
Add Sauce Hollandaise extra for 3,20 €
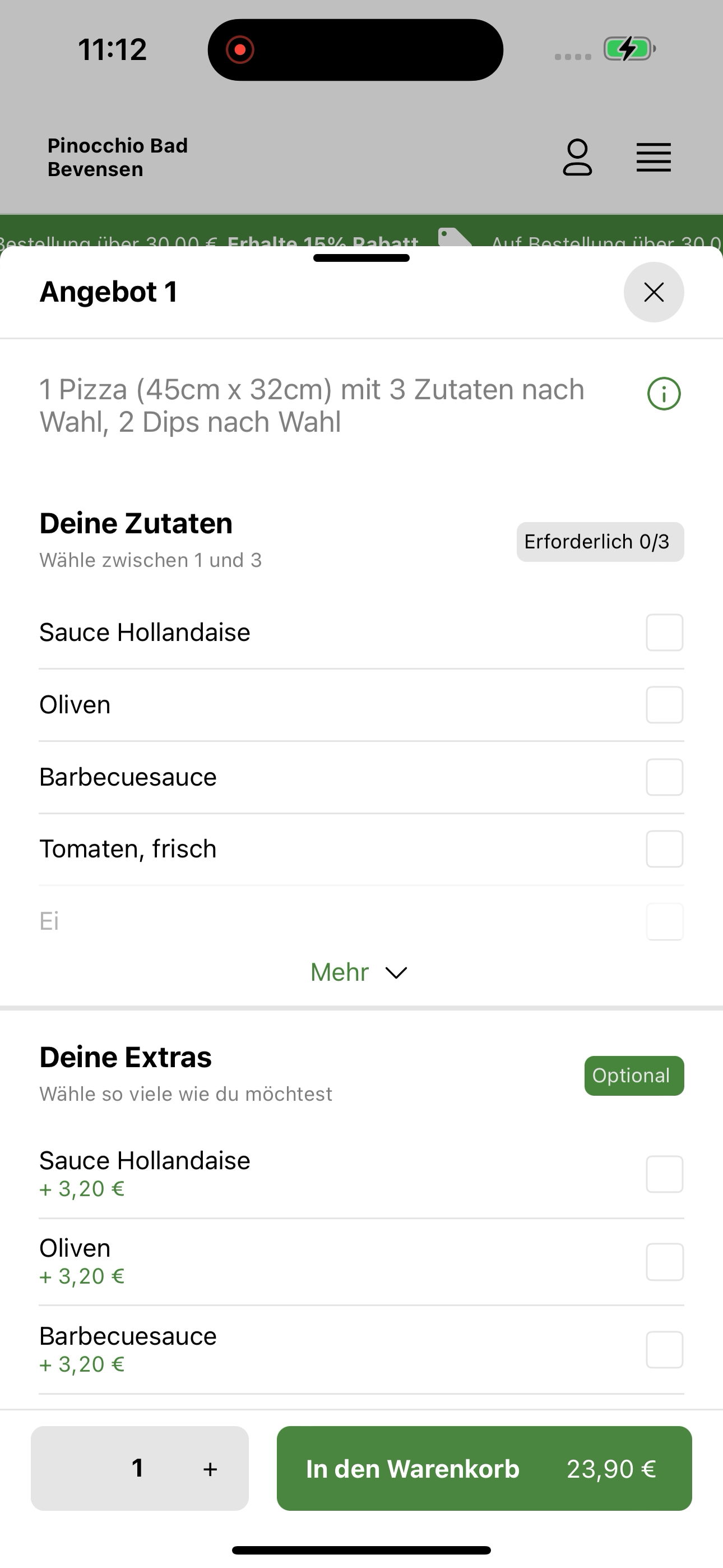[664, 1174]
